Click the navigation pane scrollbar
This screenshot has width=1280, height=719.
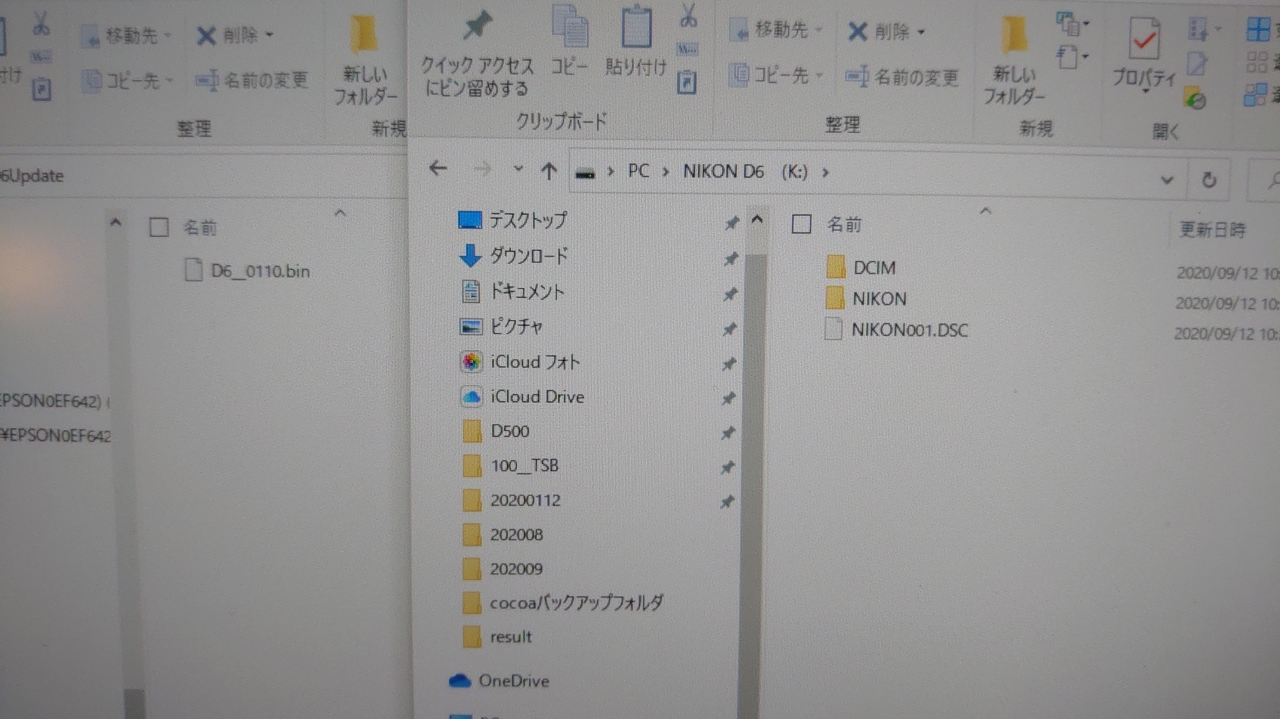(x=753, y=450)
